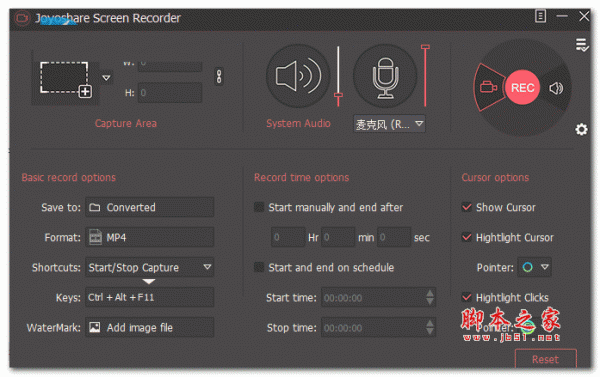Viewport: 600px width, 377px height.
Task: Click the Start time field
Action: point(378,297)
